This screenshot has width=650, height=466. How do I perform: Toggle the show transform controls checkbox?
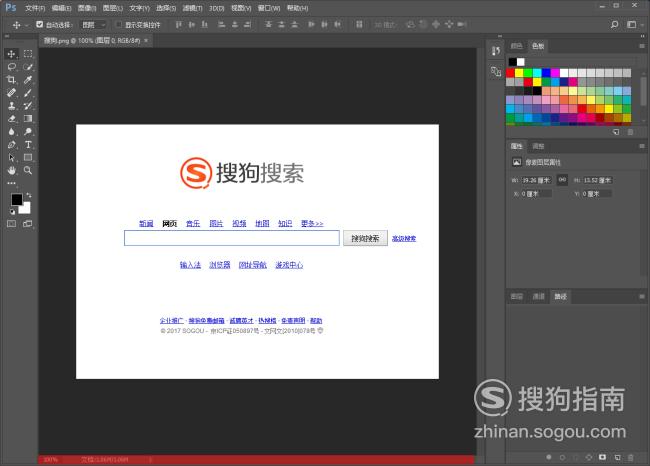pos(119,24)
